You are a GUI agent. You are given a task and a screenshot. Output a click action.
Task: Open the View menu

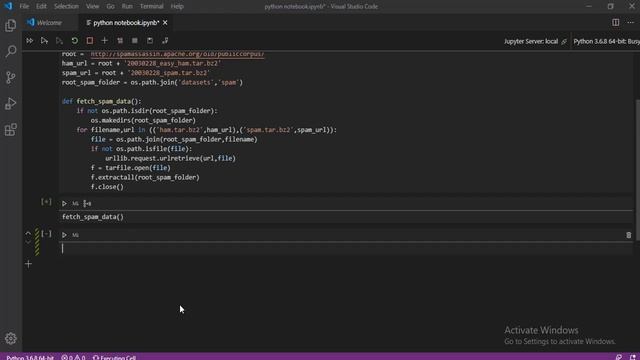pos(93,7)
